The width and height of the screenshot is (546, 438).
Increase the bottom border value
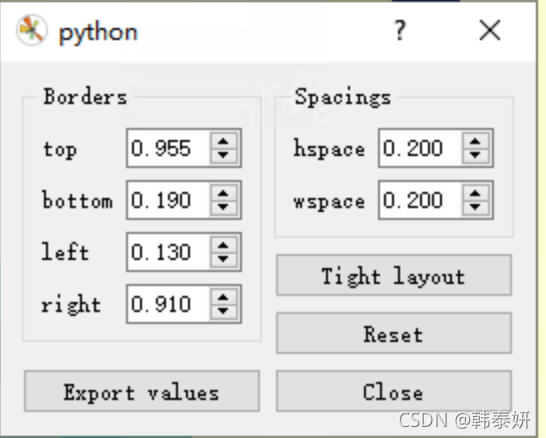click(223, 193)
